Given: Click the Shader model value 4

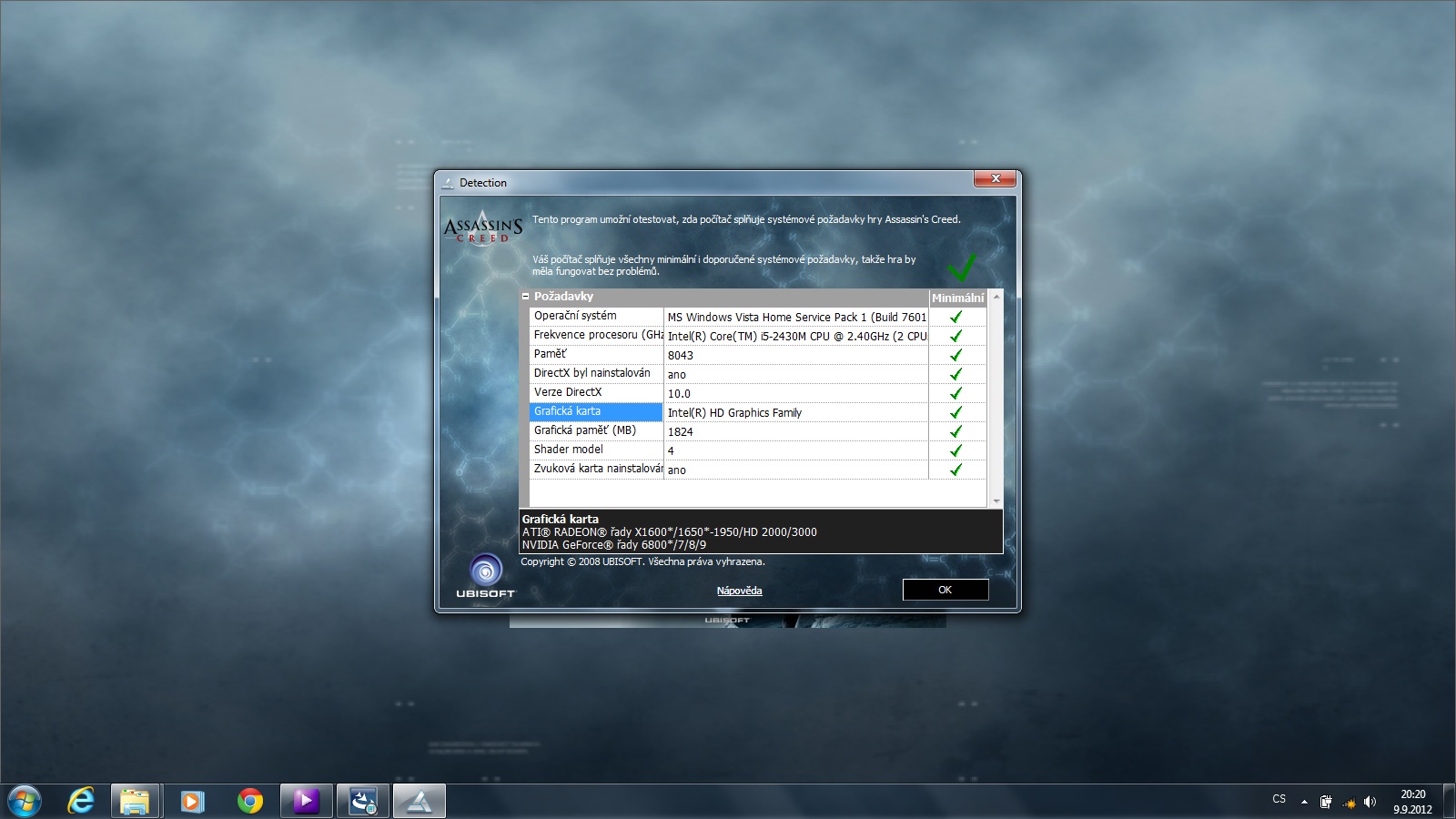Looking at the screenshot, I should tap(671, 451).
